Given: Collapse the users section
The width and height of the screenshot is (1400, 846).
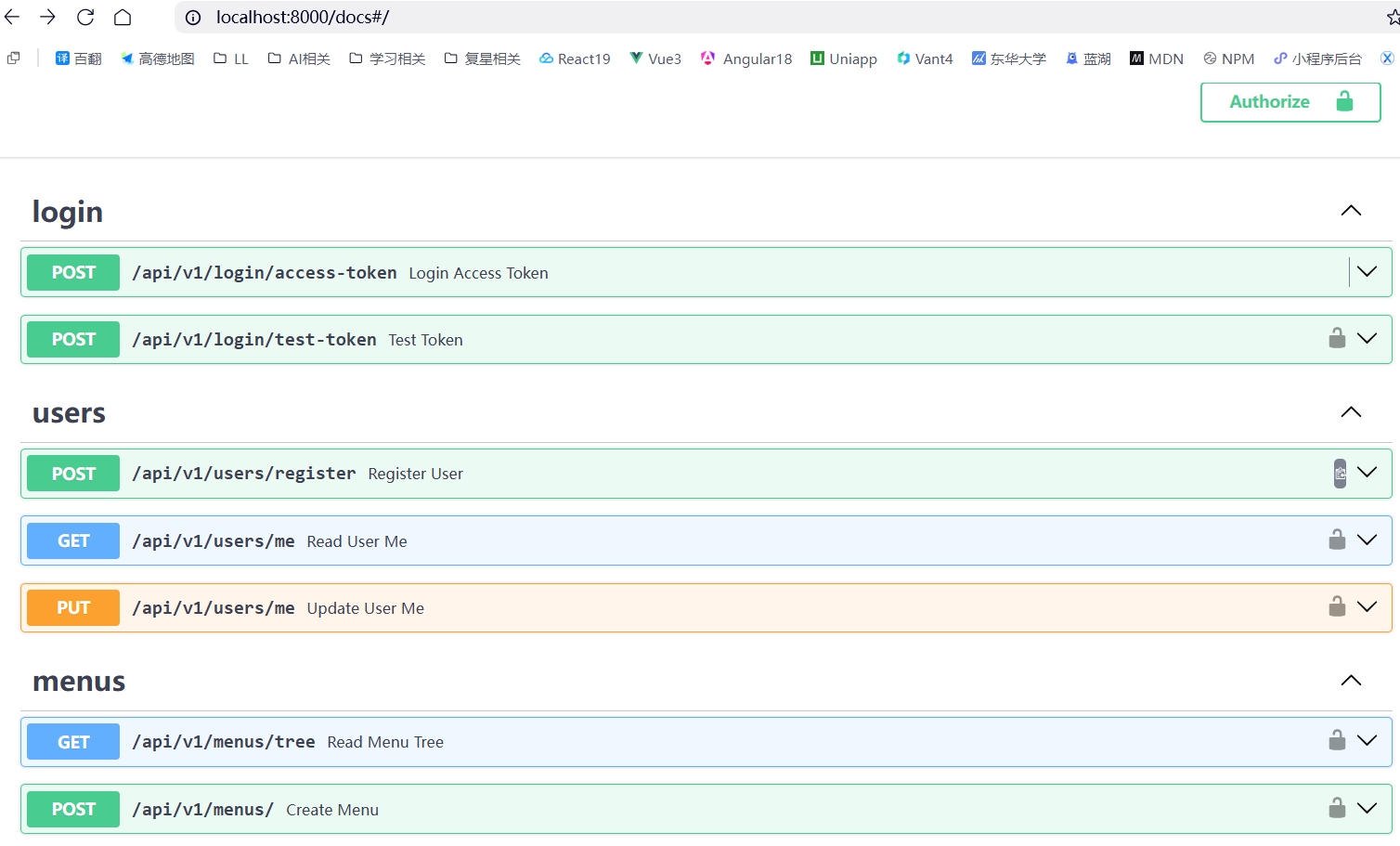Looking at the screenshot, I should click(1351, 412).
